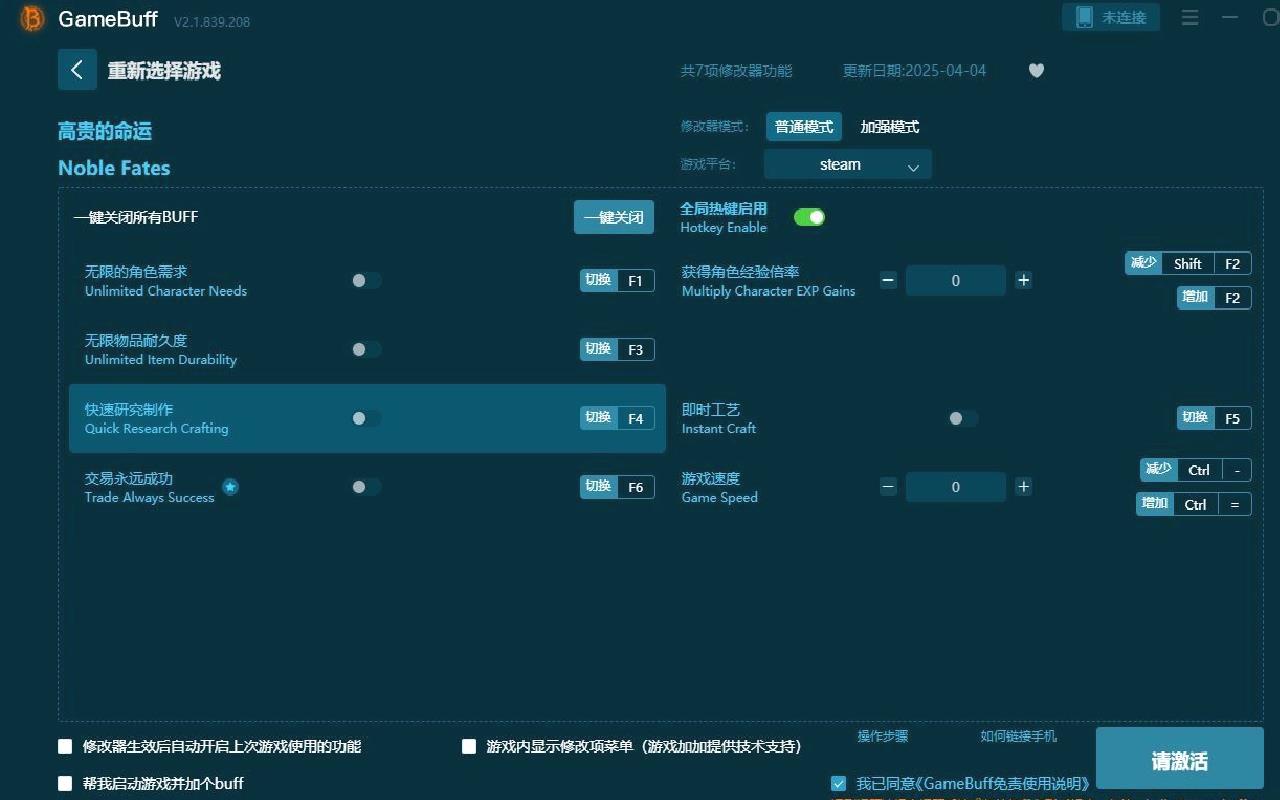Viewport: 1280px width, 800px height.
Task: Click F5 hotkey for Instant Craft
Action: click(1214, 418)
